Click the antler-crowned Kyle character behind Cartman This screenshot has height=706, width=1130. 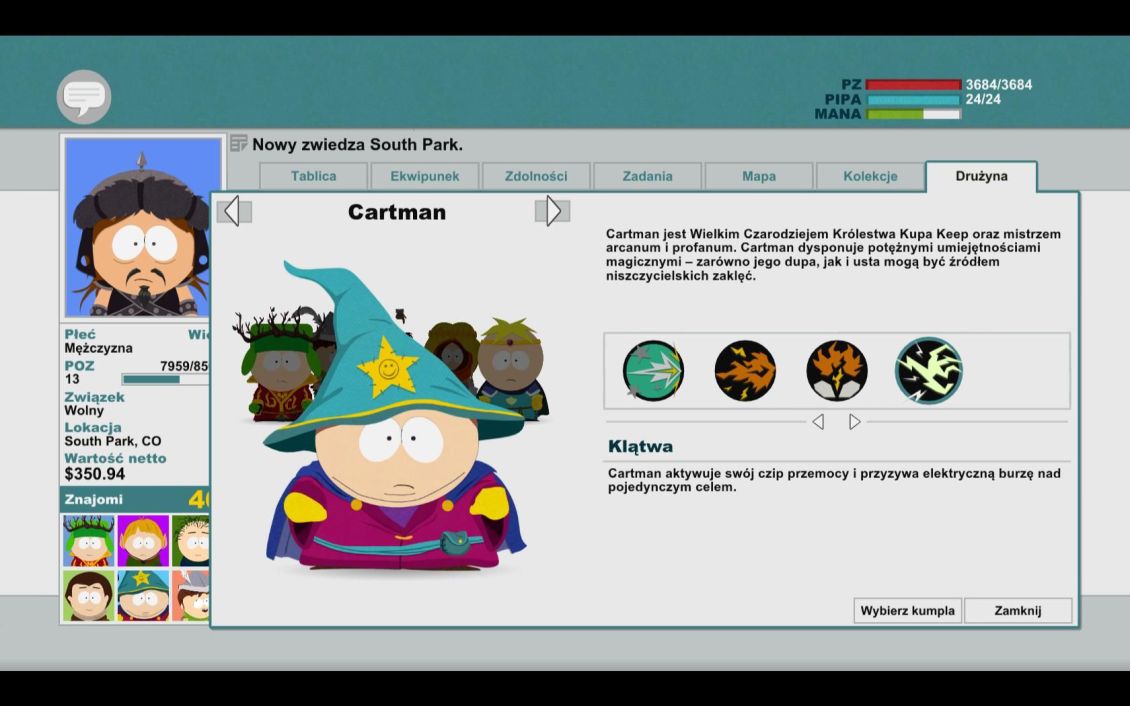coord(278,367)
